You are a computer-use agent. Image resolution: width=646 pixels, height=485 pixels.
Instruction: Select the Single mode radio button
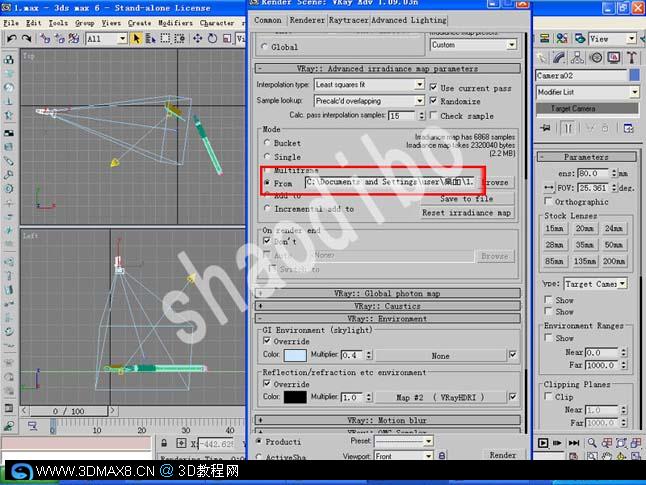point(267,157)
